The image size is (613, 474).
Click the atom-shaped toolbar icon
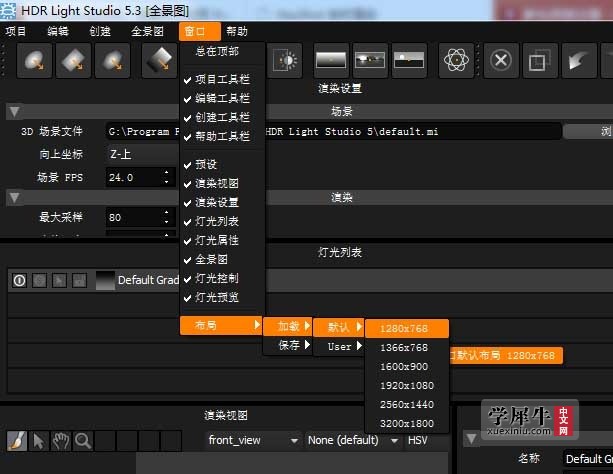click(456, 61)
